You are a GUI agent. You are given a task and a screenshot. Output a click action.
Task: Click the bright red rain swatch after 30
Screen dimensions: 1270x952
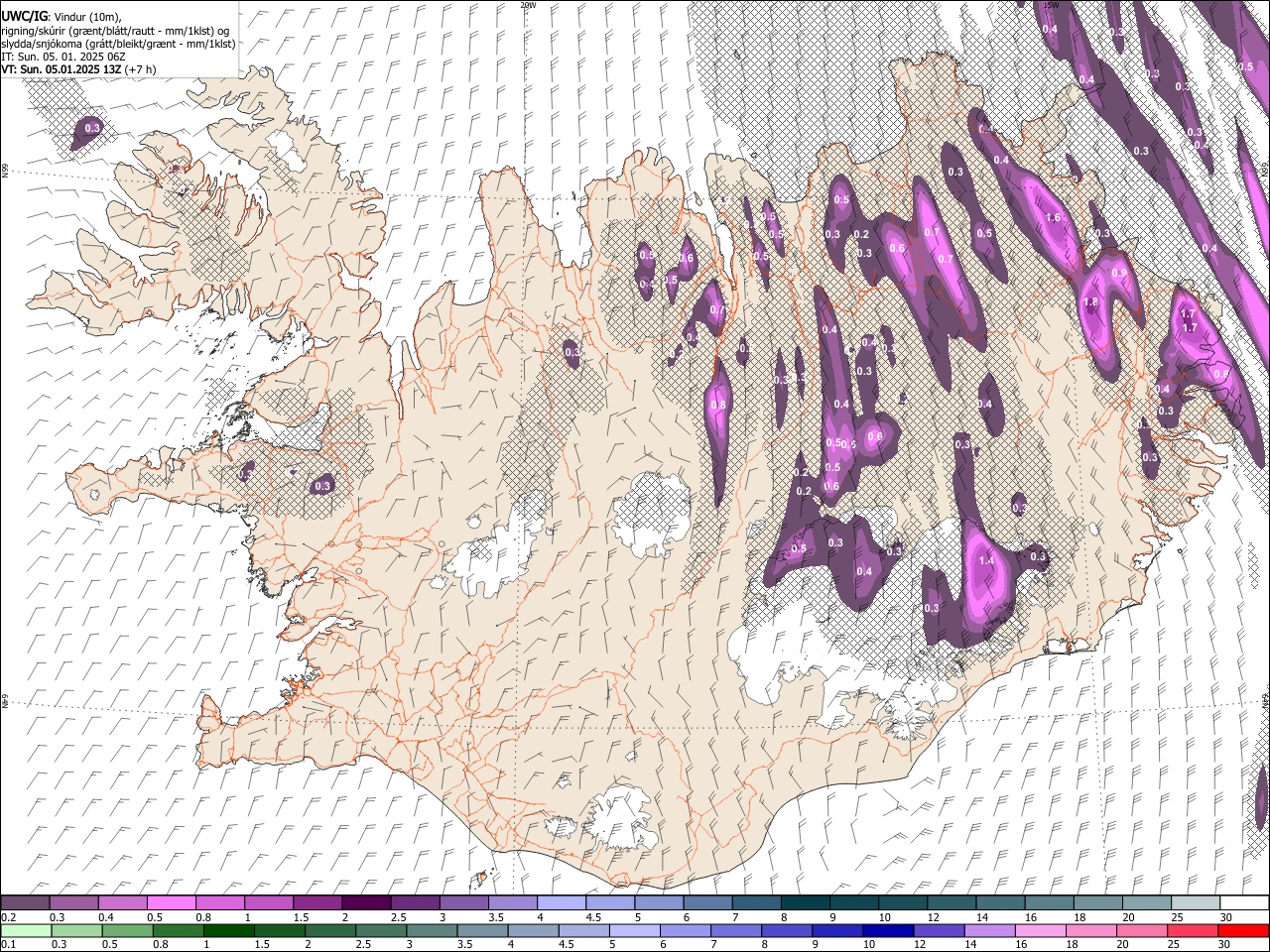1242,930
